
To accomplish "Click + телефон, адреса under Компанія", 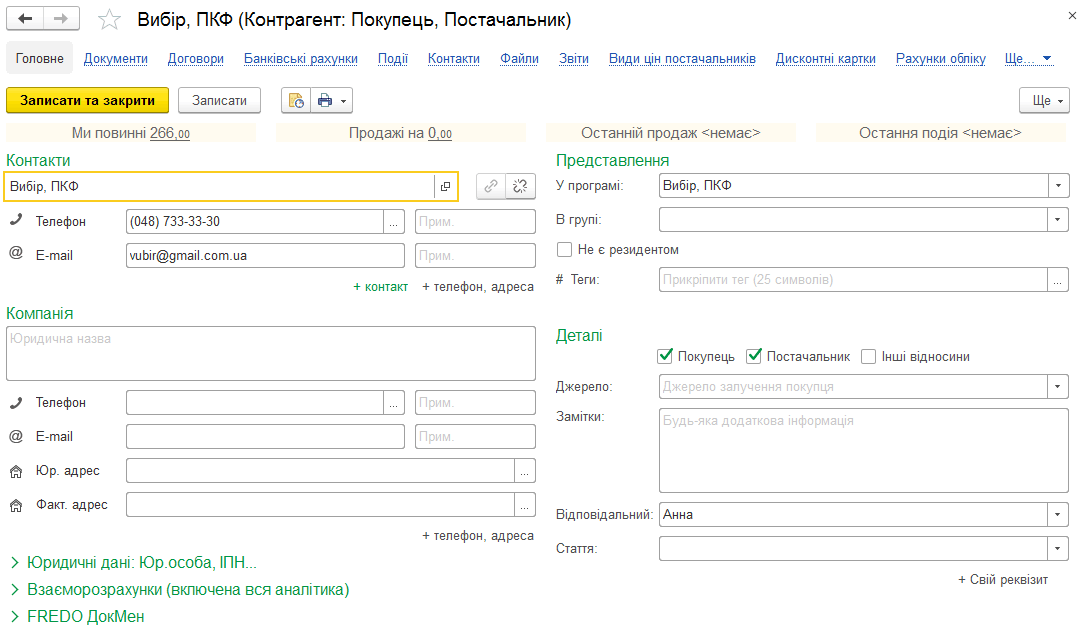I will point(477,535).
